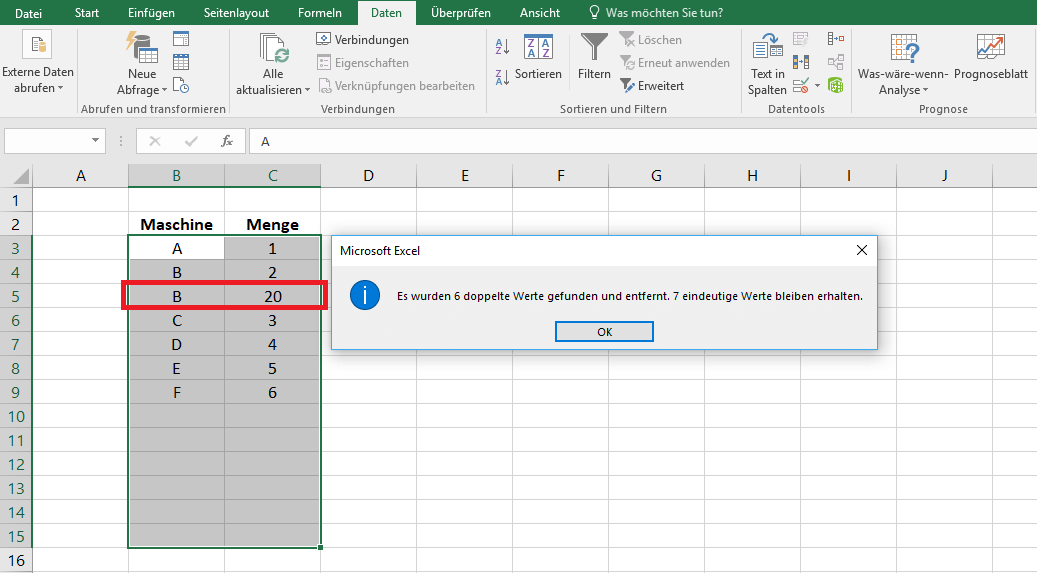Click the Menge header cell
The height and width of the screenshot is (573, 1037).
tap(272, 224)
